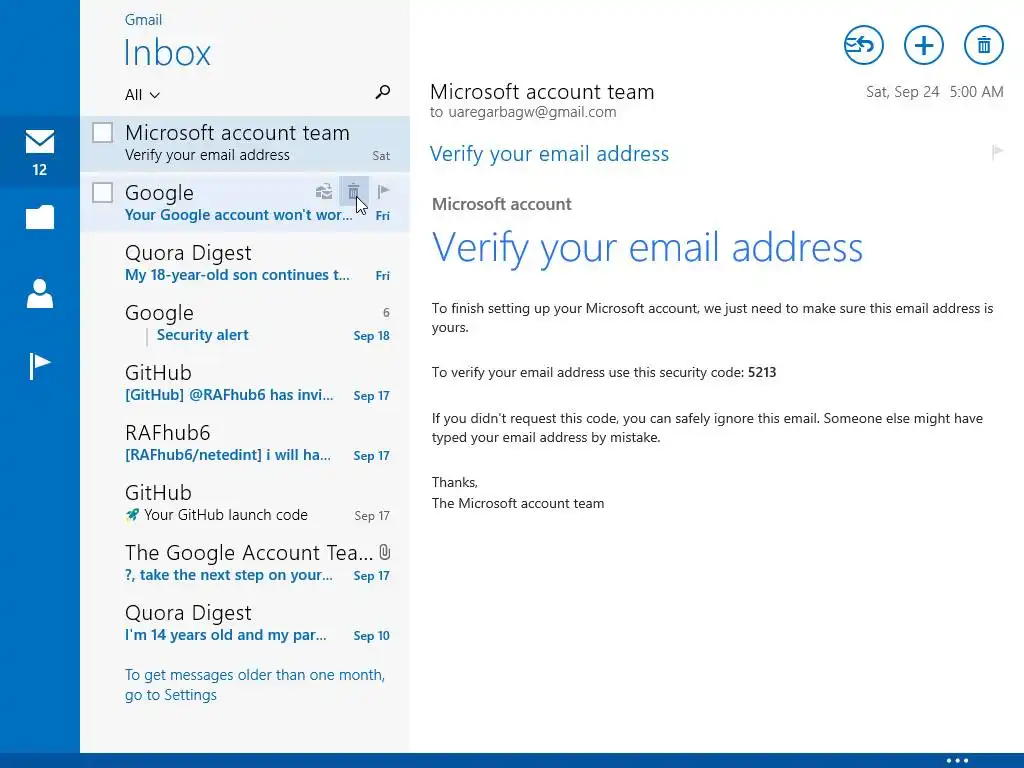Open Your GitHub launch code email
Image resolution: width=1024 pixels, height=768 pixels.
[245, 503]
